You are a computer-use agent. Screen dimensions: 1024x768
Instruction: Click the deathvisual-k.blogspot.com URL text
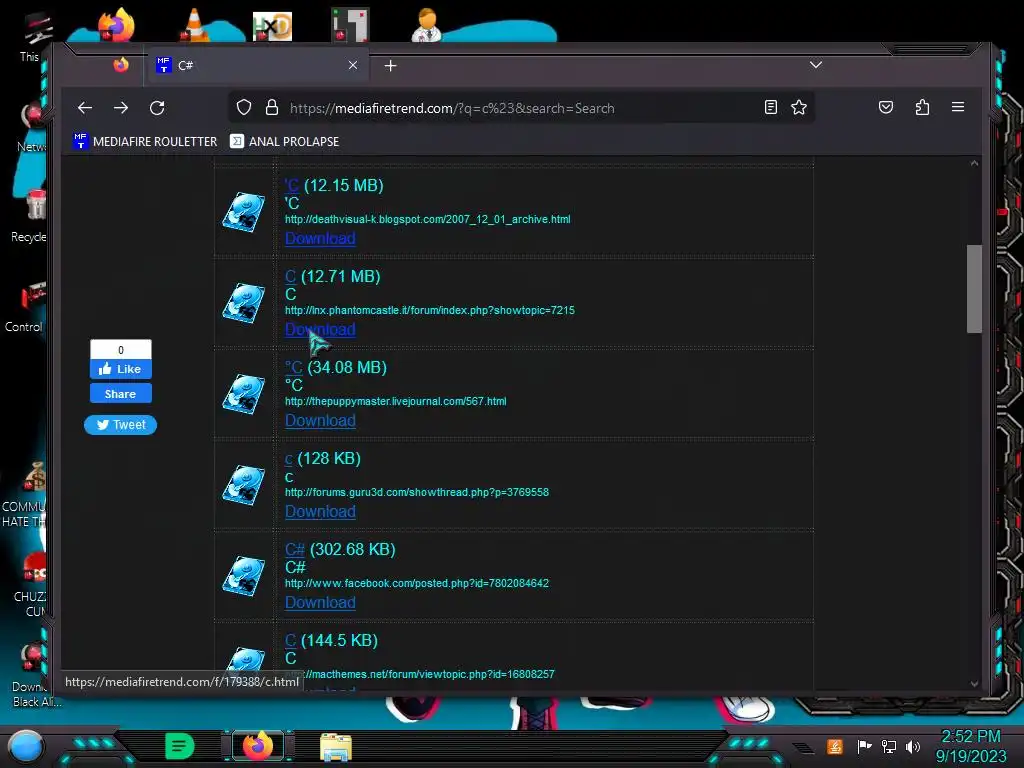pyautogui.click(x=428, y=219)
